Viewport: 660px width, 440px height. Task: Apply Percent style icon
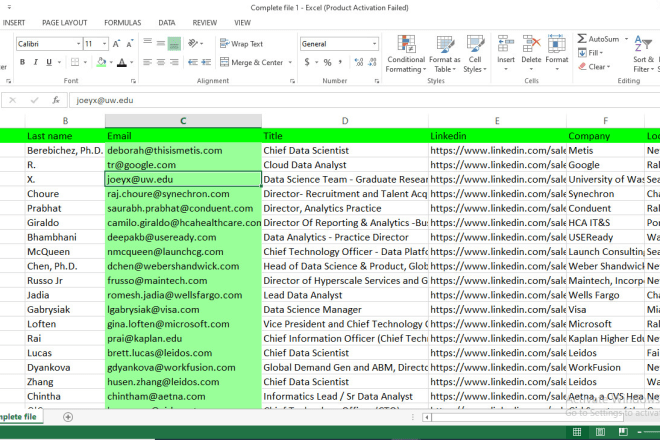[327, 62]
